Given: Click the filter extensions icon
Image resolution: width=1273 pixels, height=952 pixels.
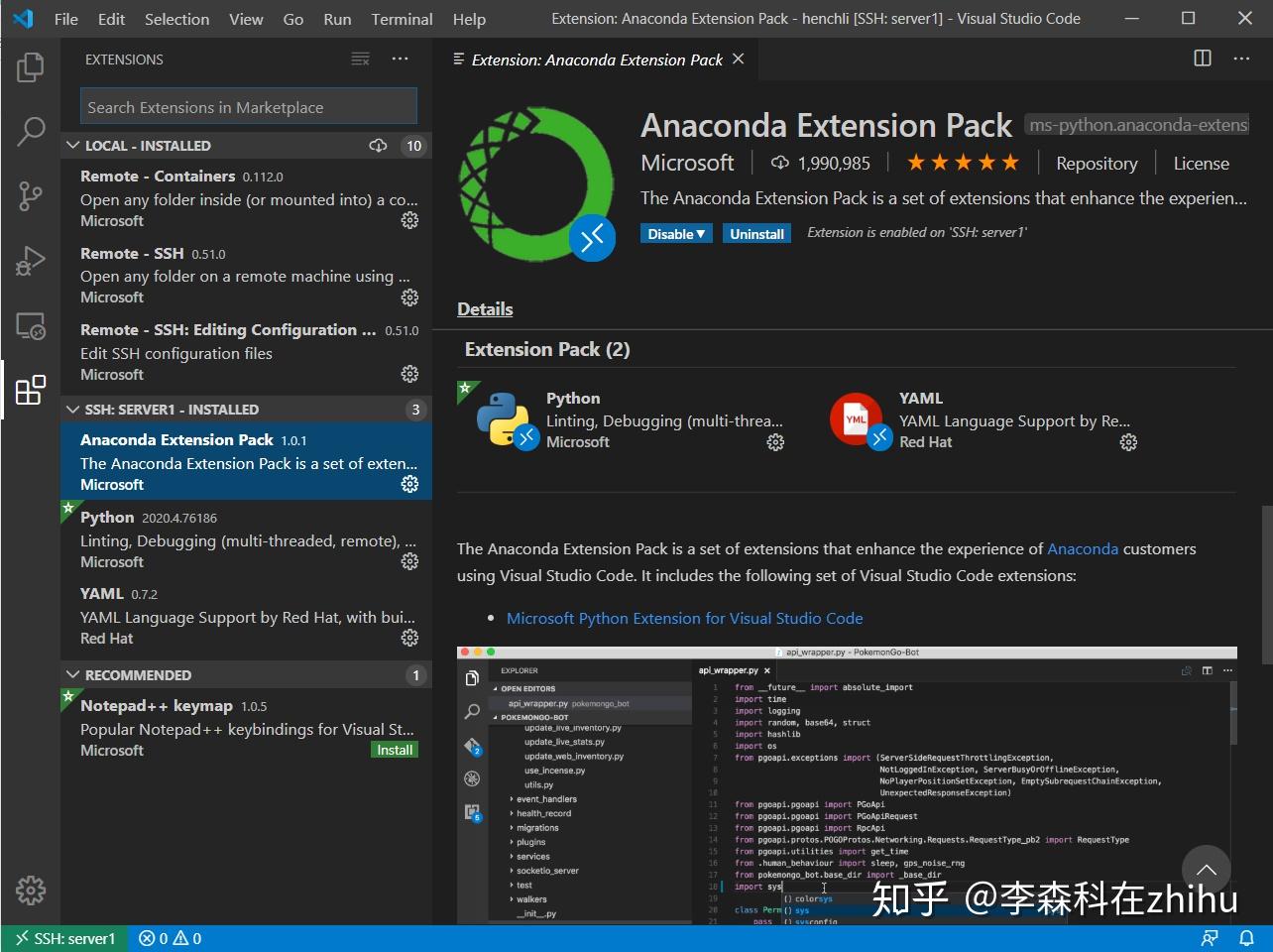Looking at the screenshot, I should [x=360, y=59].
